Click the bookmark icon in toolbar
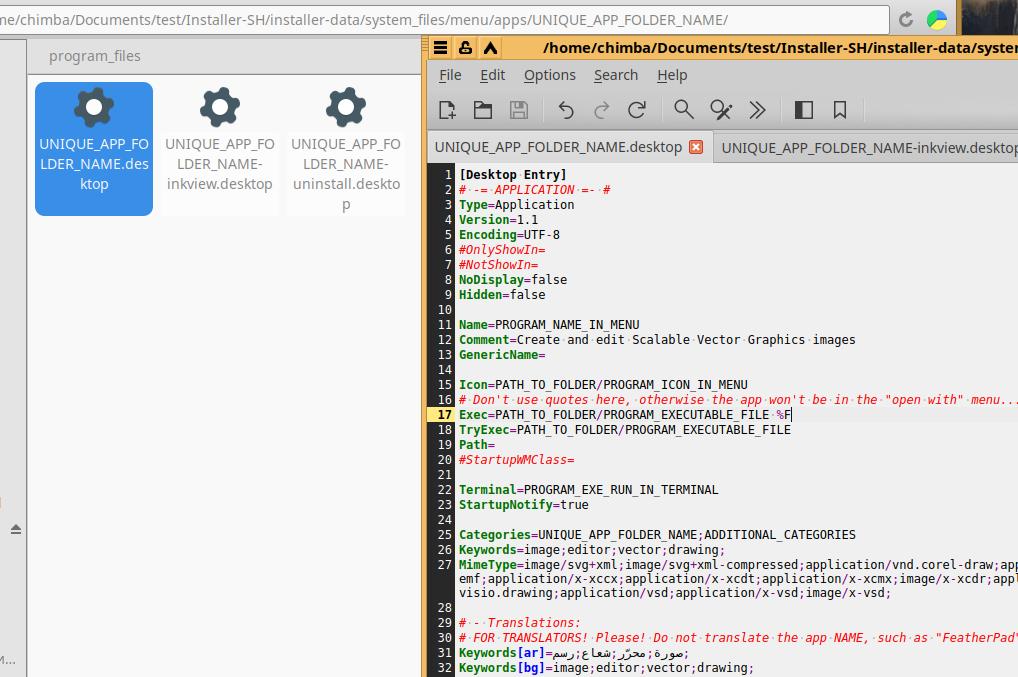 (x=840, y=110)
